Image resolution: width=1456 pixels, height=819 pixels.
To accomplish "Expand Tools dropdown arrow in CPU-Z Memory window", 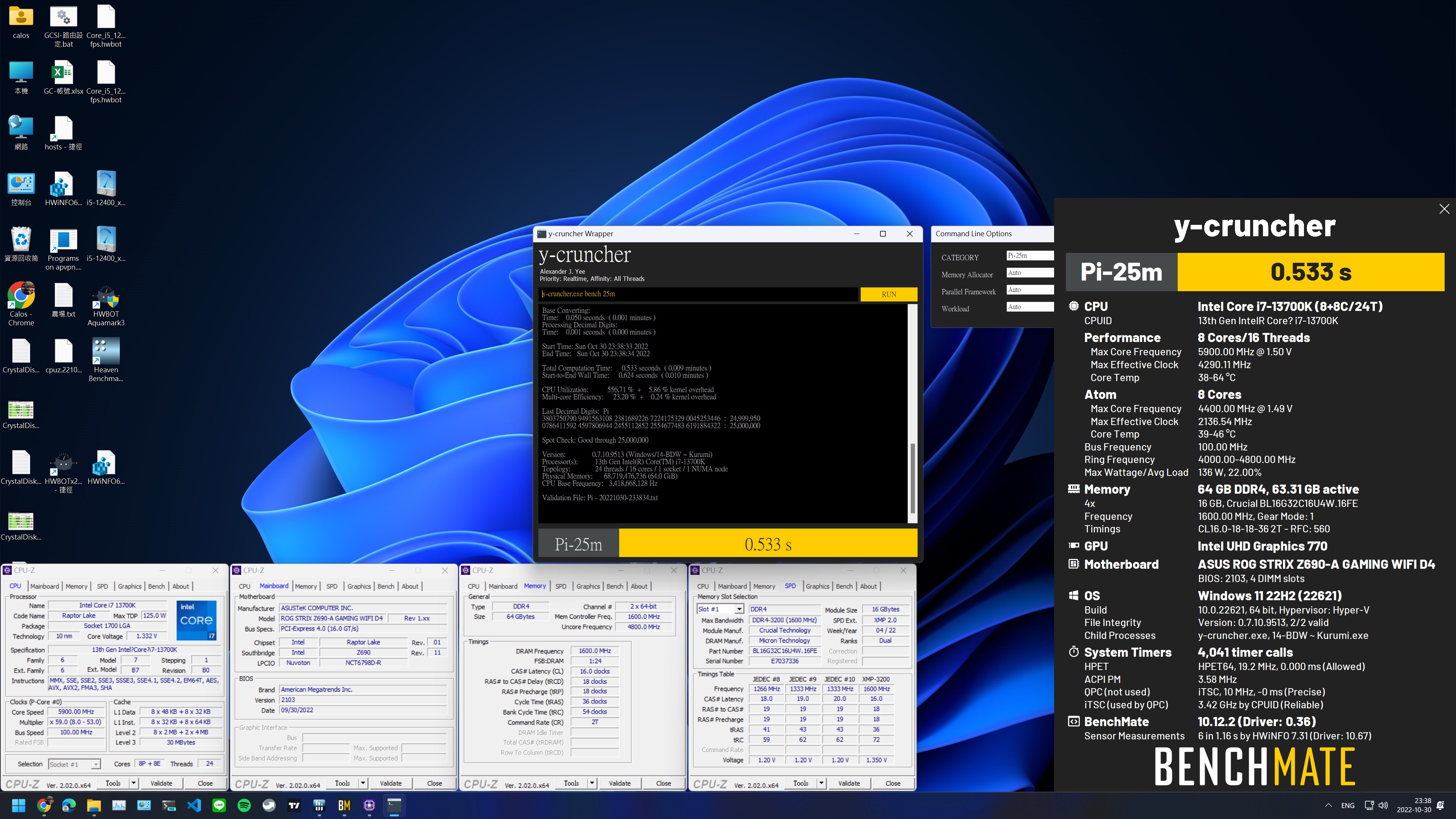I will (592, 783).
